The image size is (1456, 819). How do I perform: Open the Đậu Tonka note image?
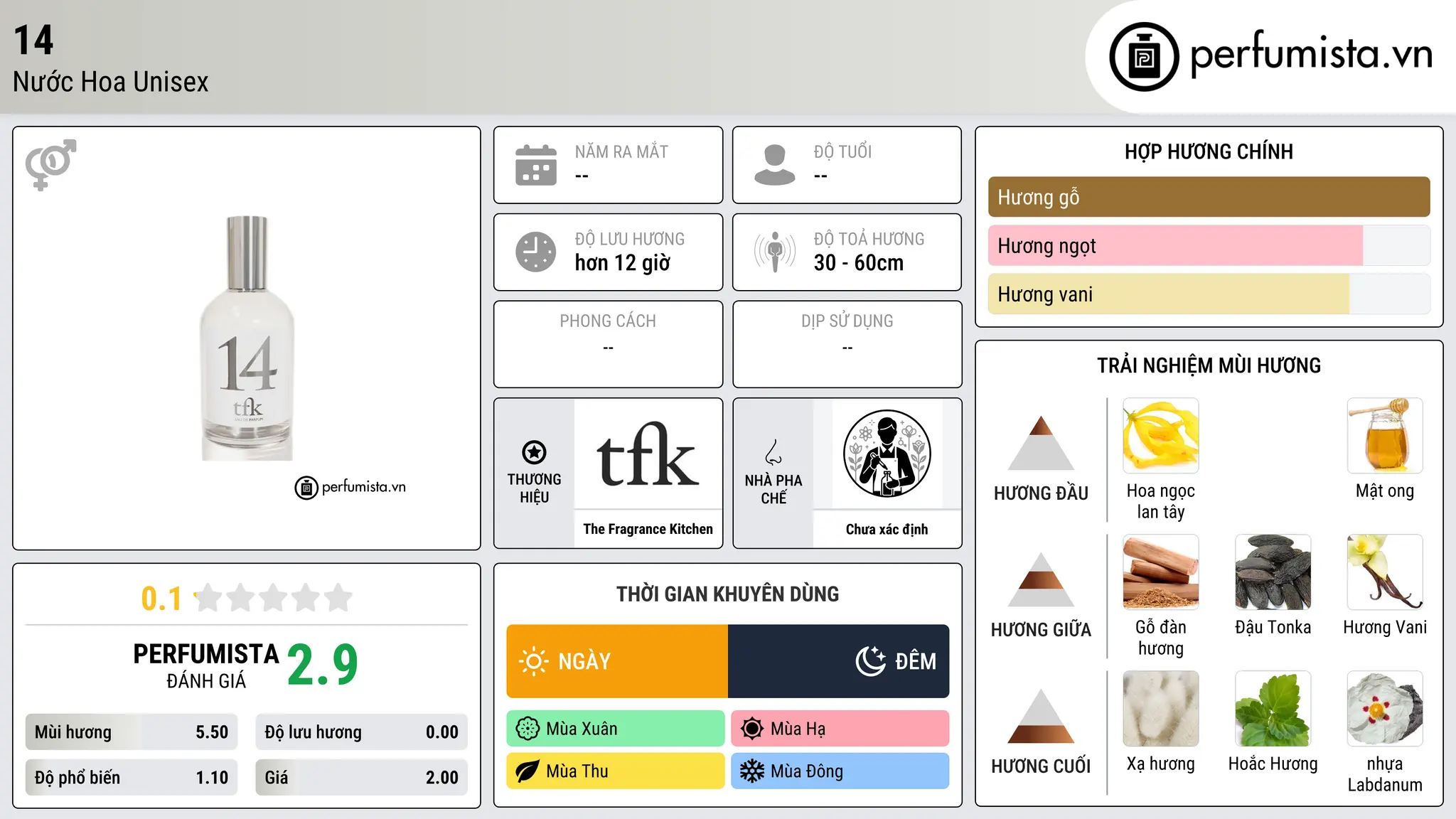[1273, 572]
